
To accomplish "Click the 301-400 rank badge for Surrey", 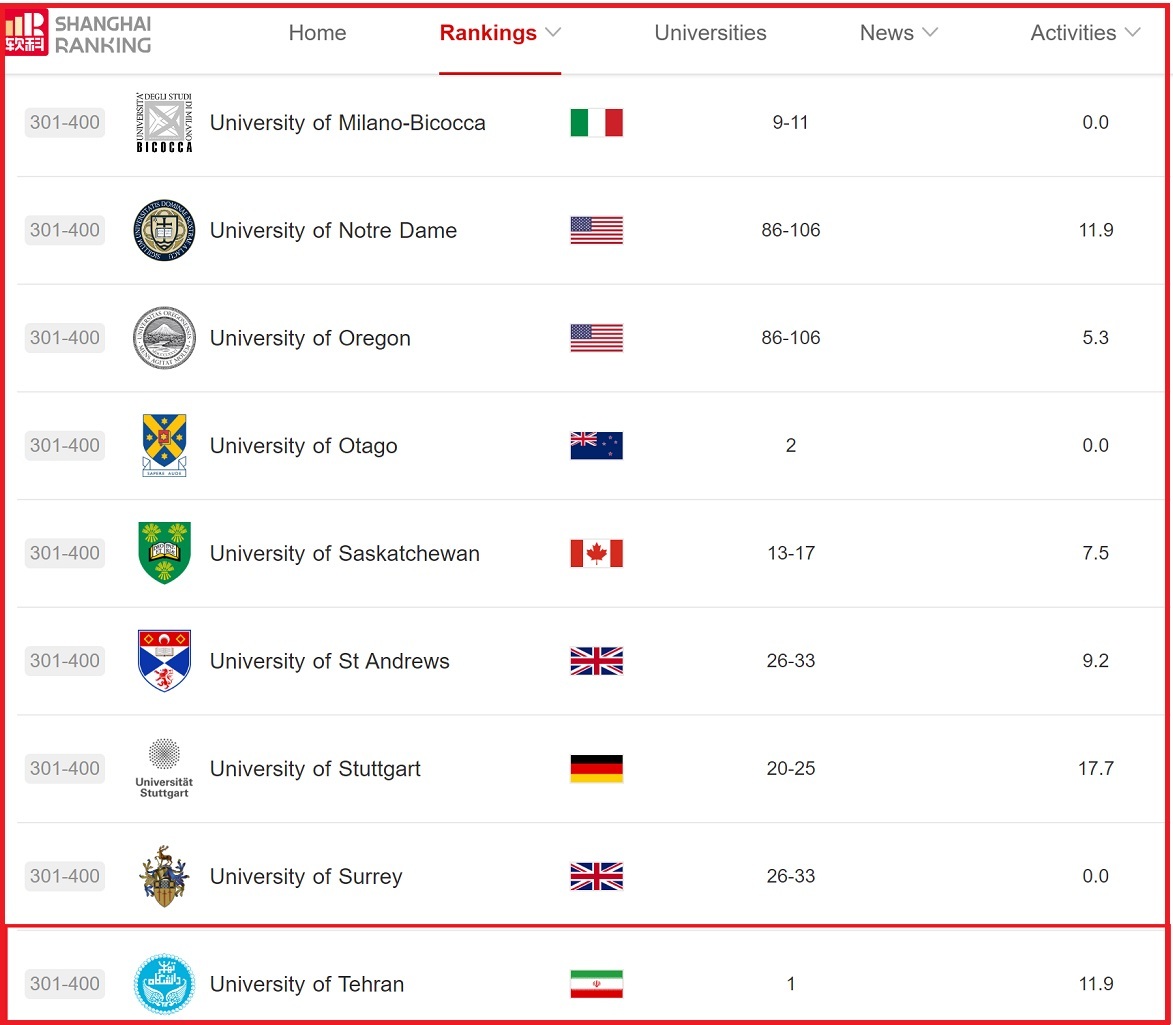I will point(65,876).
